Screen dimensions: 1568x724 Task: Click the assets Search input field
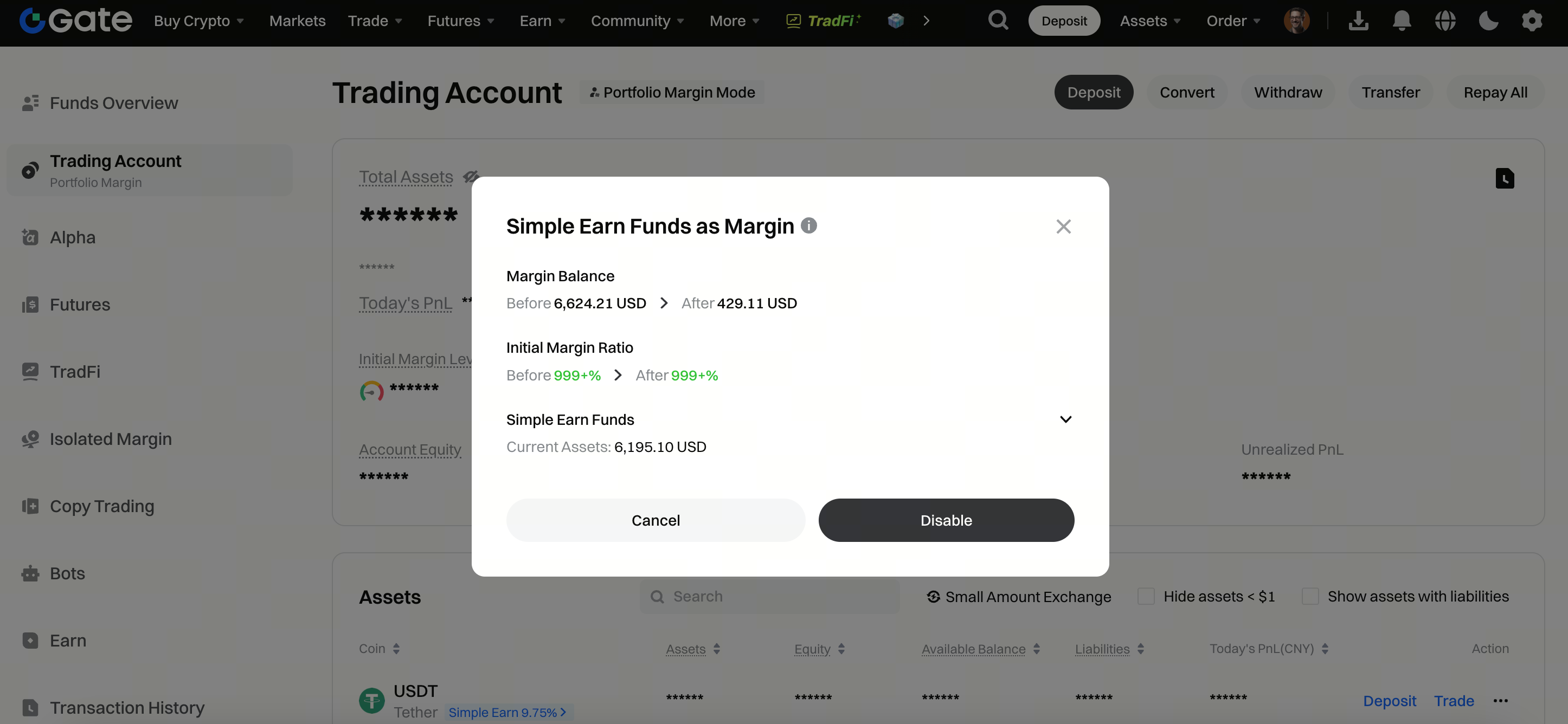(x=769, y=596)
